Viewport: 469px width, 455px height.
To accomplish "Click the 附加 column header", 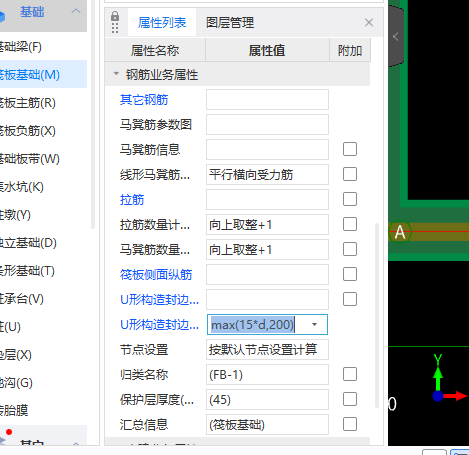I will [x=350, y=50].
